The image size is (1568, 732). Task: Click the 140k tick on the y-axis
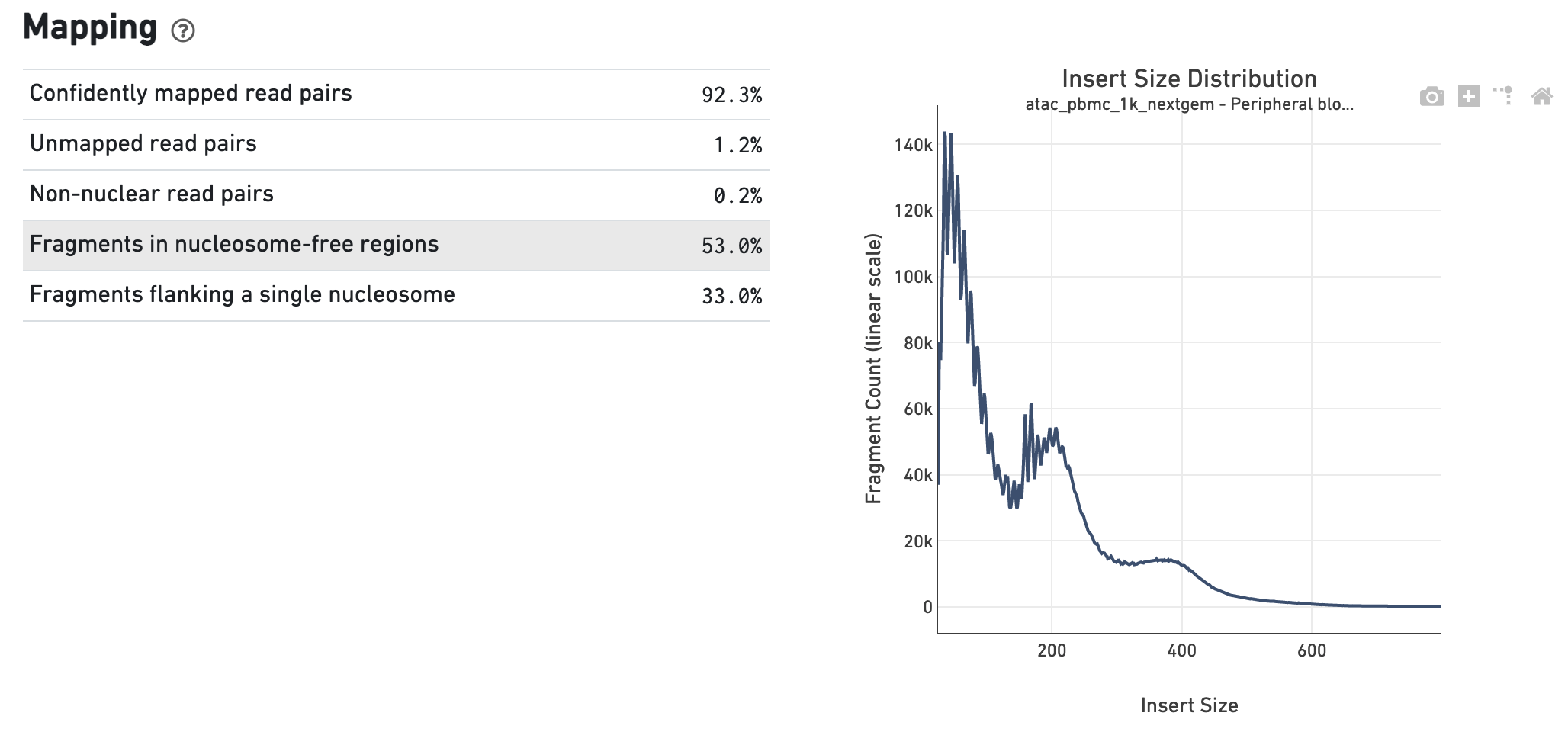(x=913, y=145)
